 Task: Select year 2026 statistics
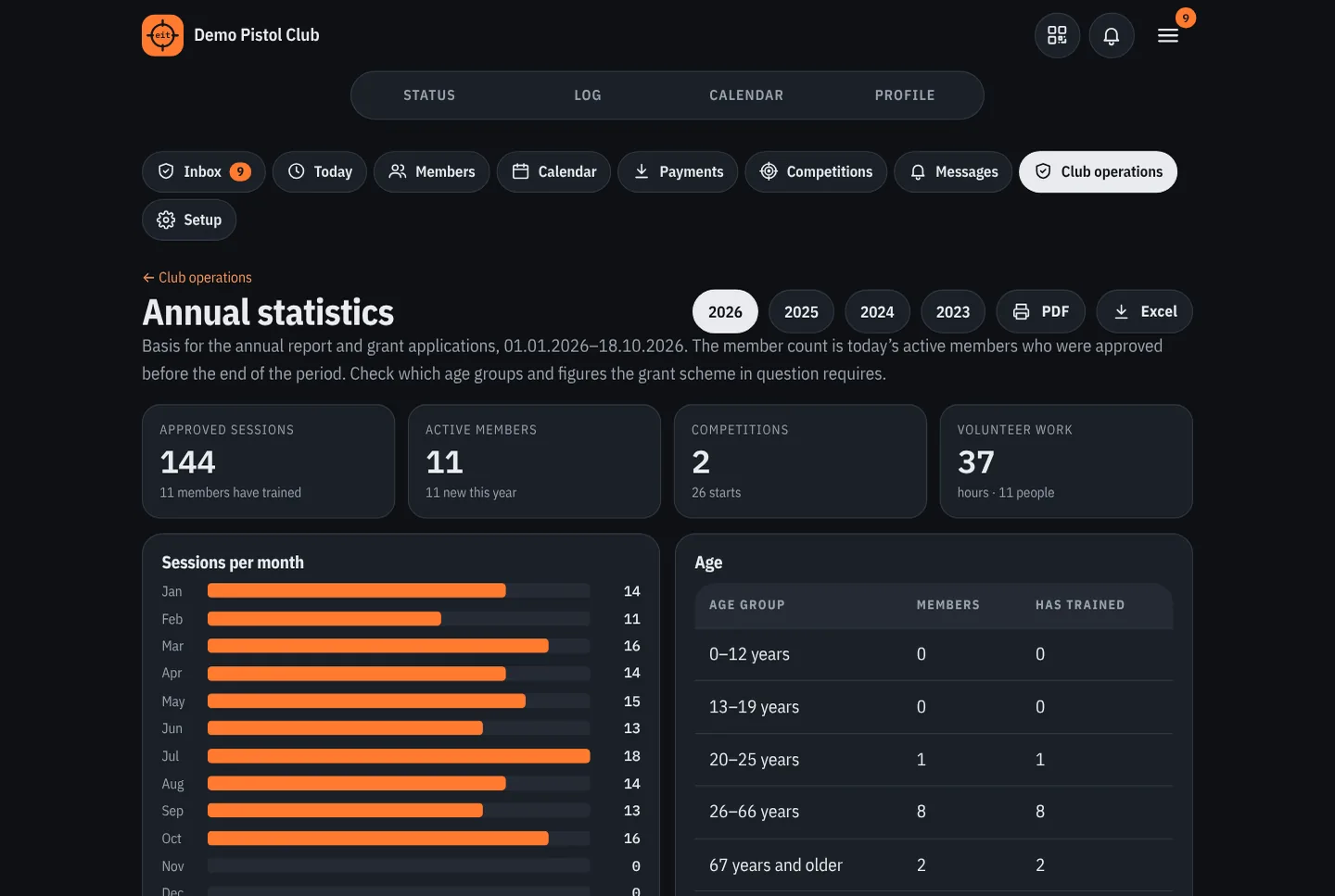[x=725, y=311]
